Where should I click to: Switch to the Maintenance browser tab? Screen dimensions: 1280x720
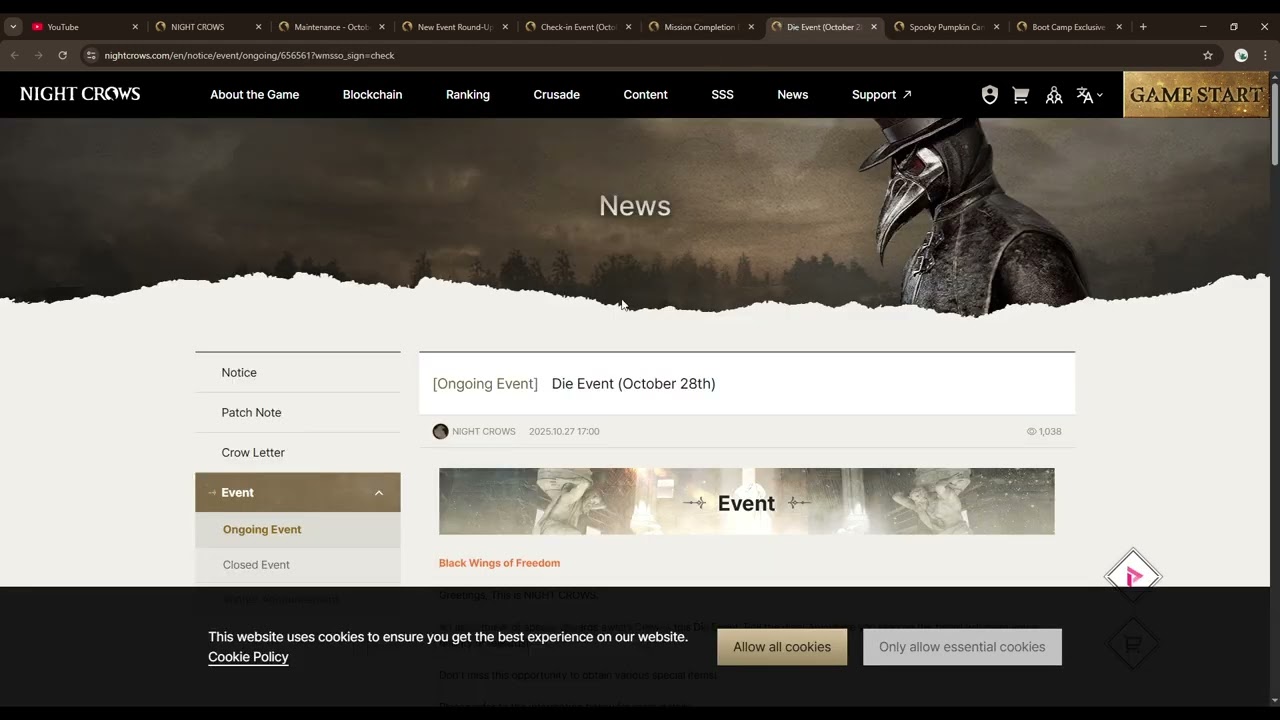(x=331, y=27)
